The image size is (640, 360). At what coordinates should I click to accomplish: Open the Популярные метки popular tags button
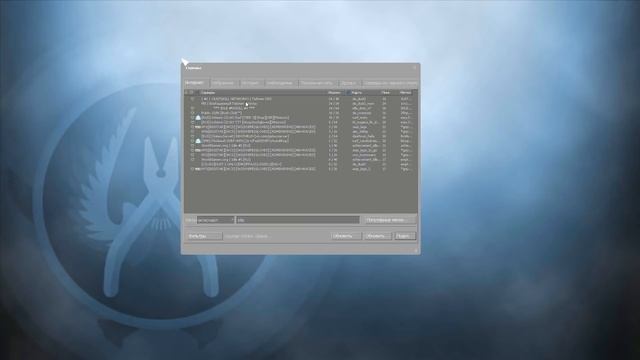coord(390,220)
